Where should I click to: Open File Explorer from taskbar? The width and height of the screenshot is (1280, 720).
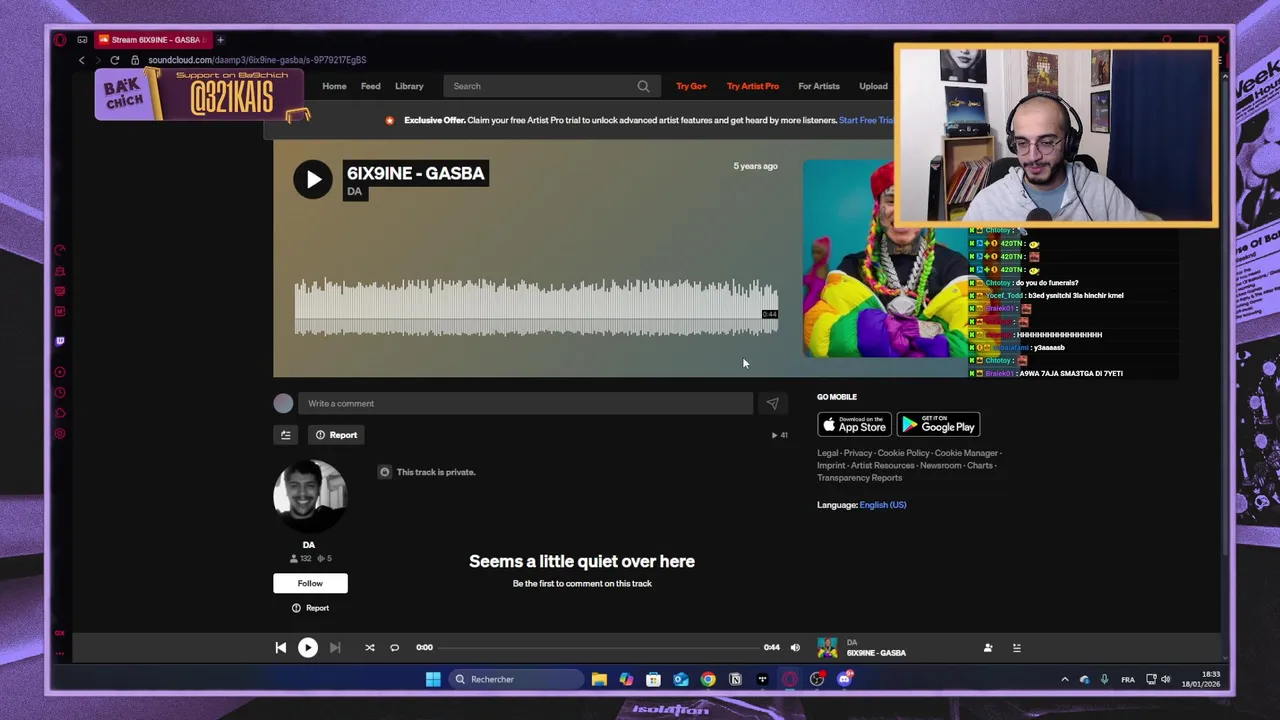(x=599, y=680)
